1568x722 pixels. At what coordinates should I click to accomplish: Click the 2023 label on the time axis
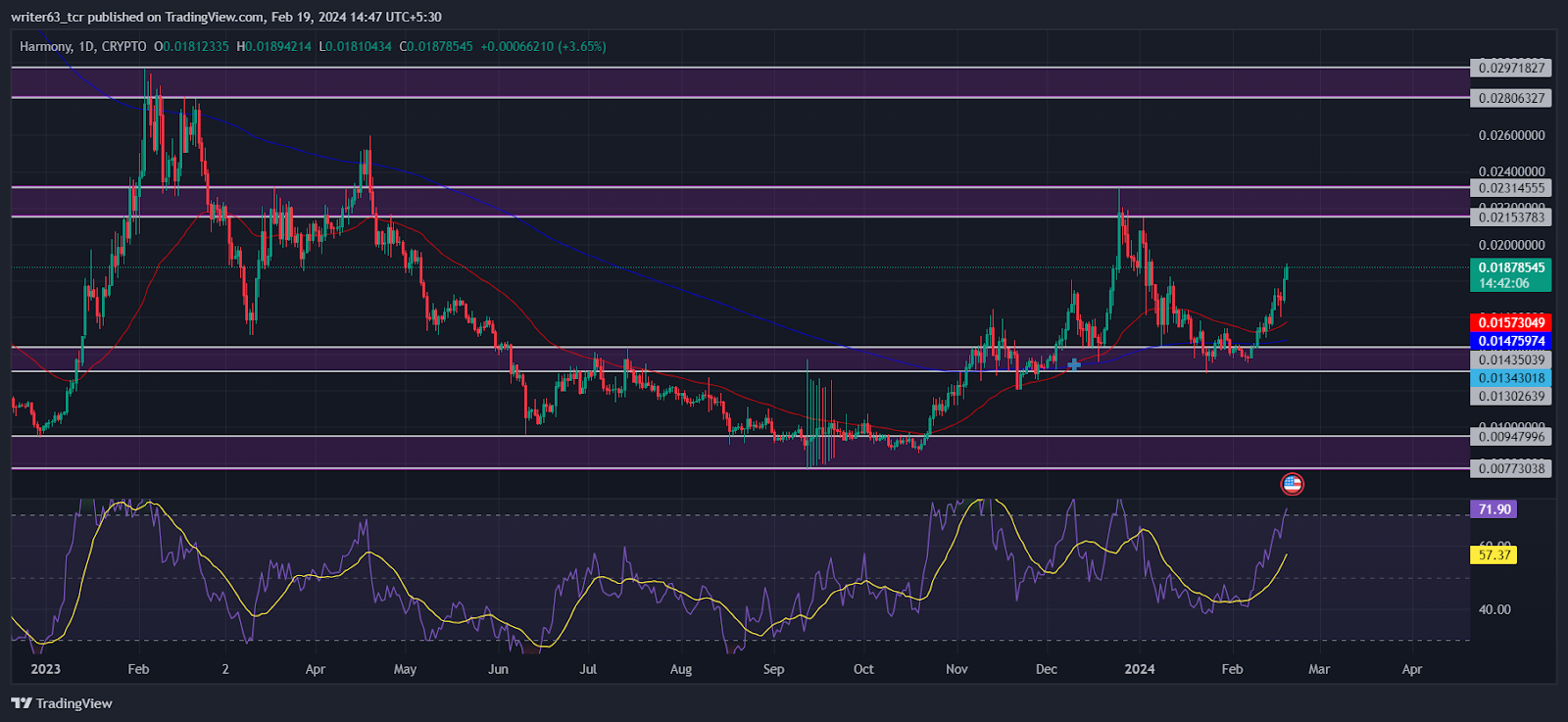45,669
